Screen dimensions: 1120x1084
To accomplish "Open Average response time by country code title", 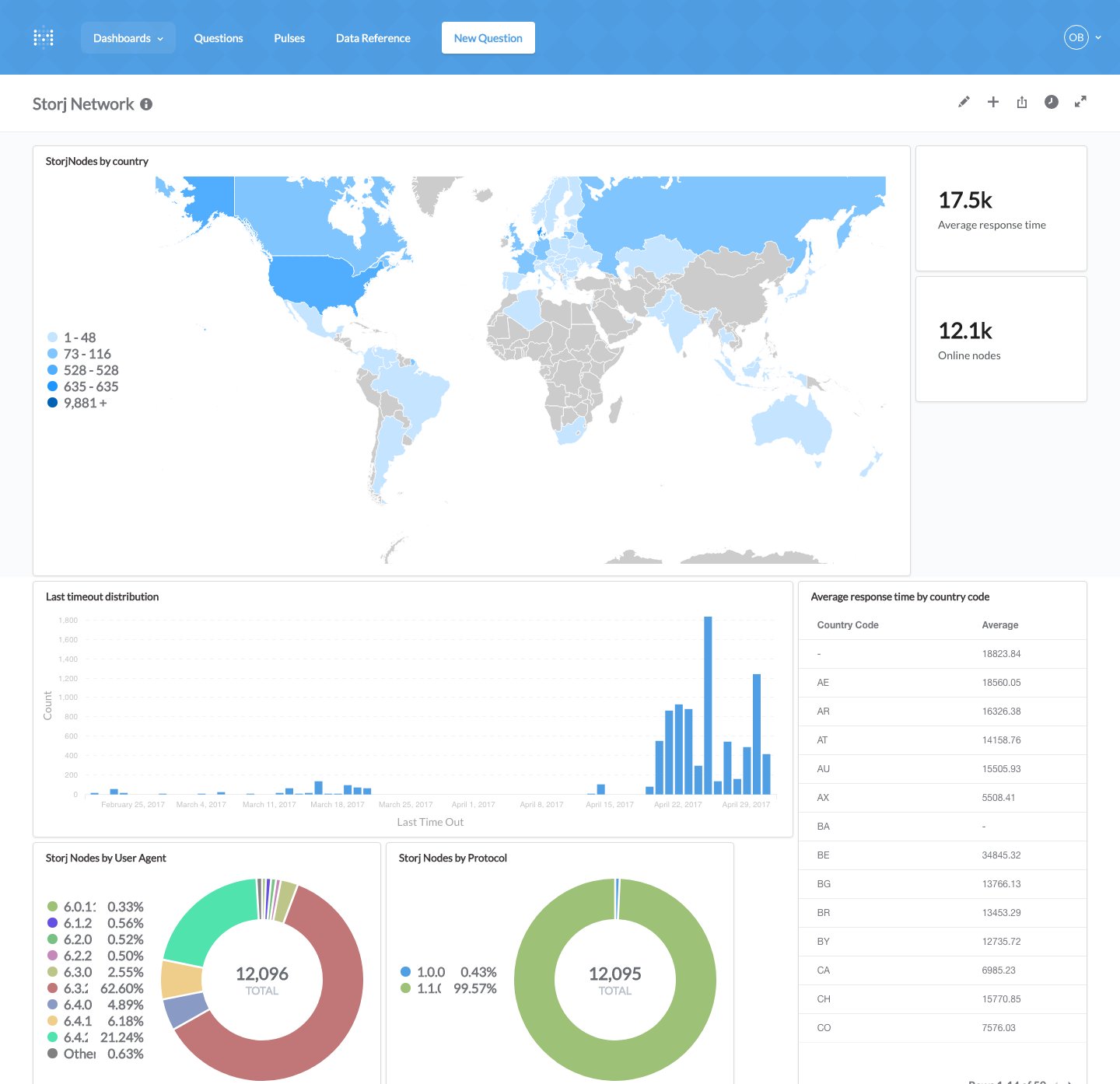I will click(x=901, y=596).
